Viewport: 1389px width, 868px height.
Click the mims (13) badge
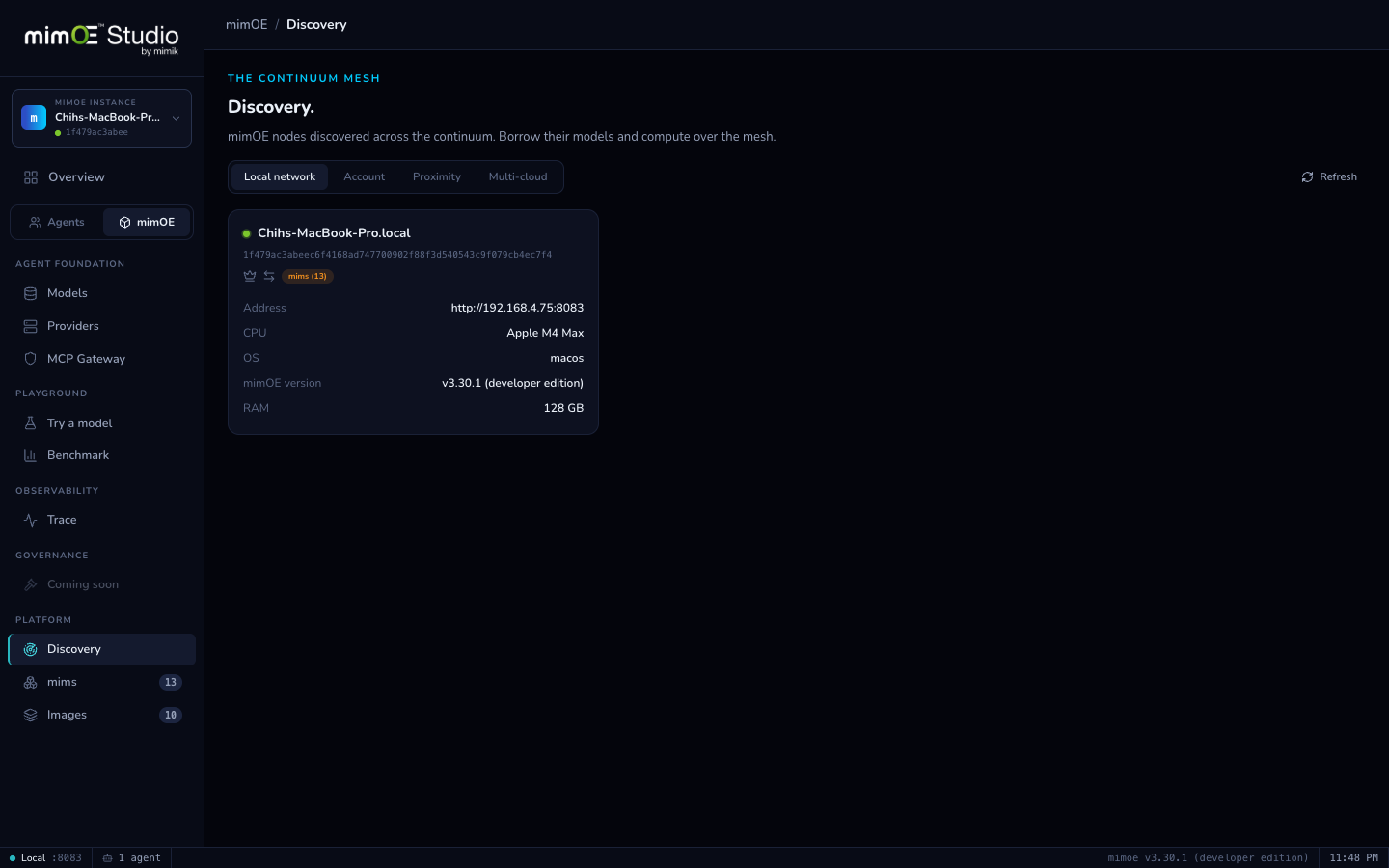click(x=307, y=276)
